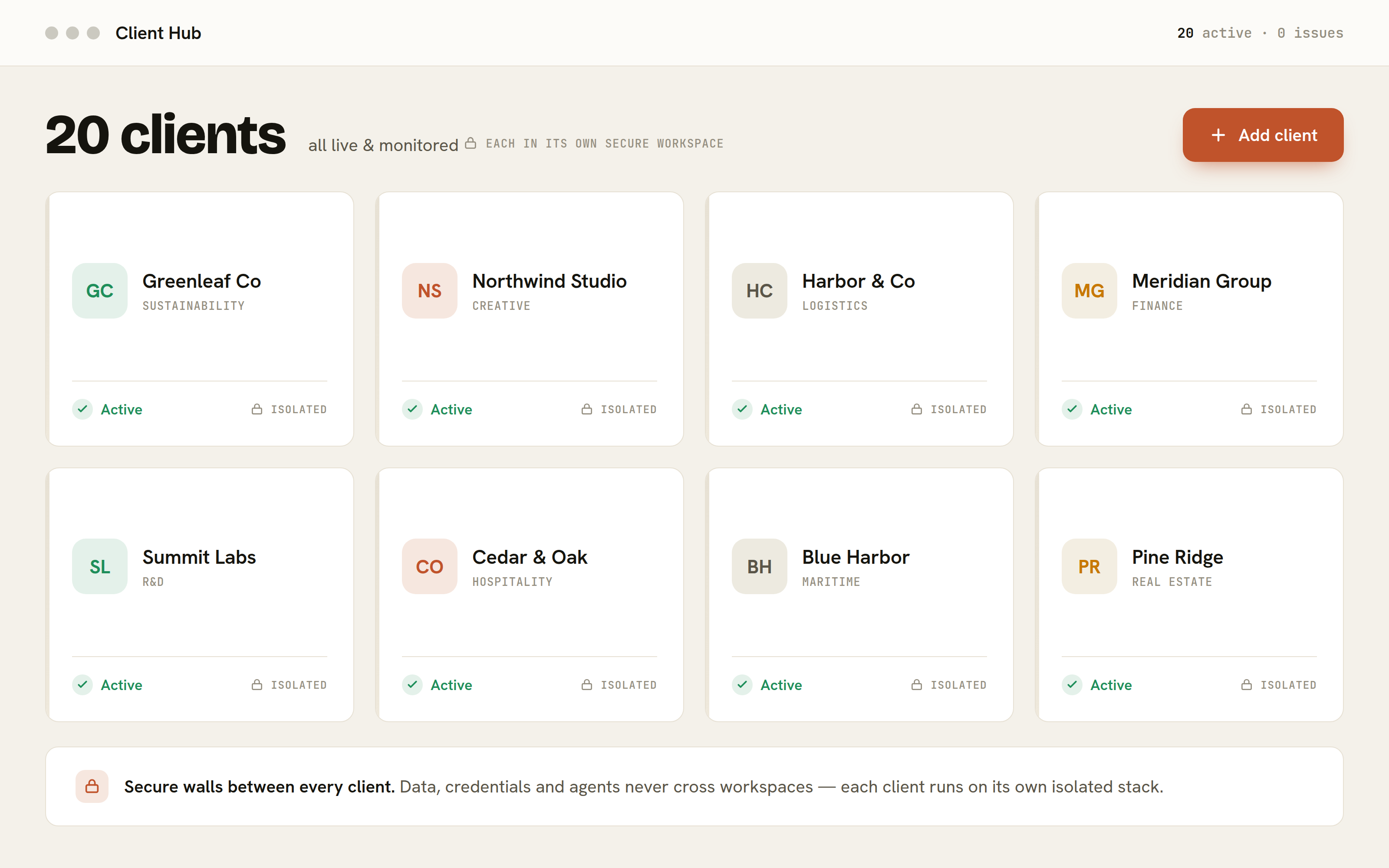Click the Cedar & Oak CO avatar
The height and width of the screenshot is (868, 1389).
click(x=429, y=566)
